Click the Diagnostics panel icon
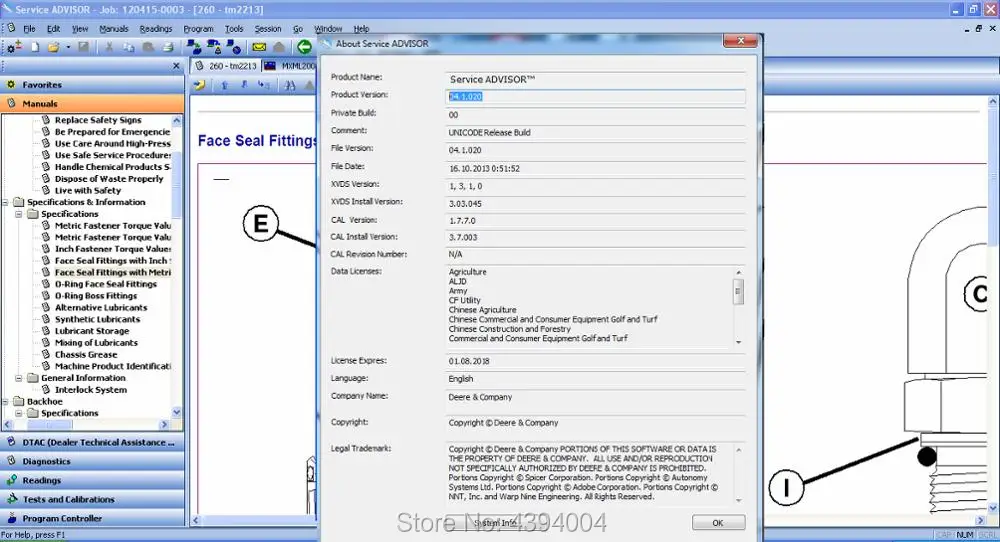1000x542 pixels. [11, 461]
